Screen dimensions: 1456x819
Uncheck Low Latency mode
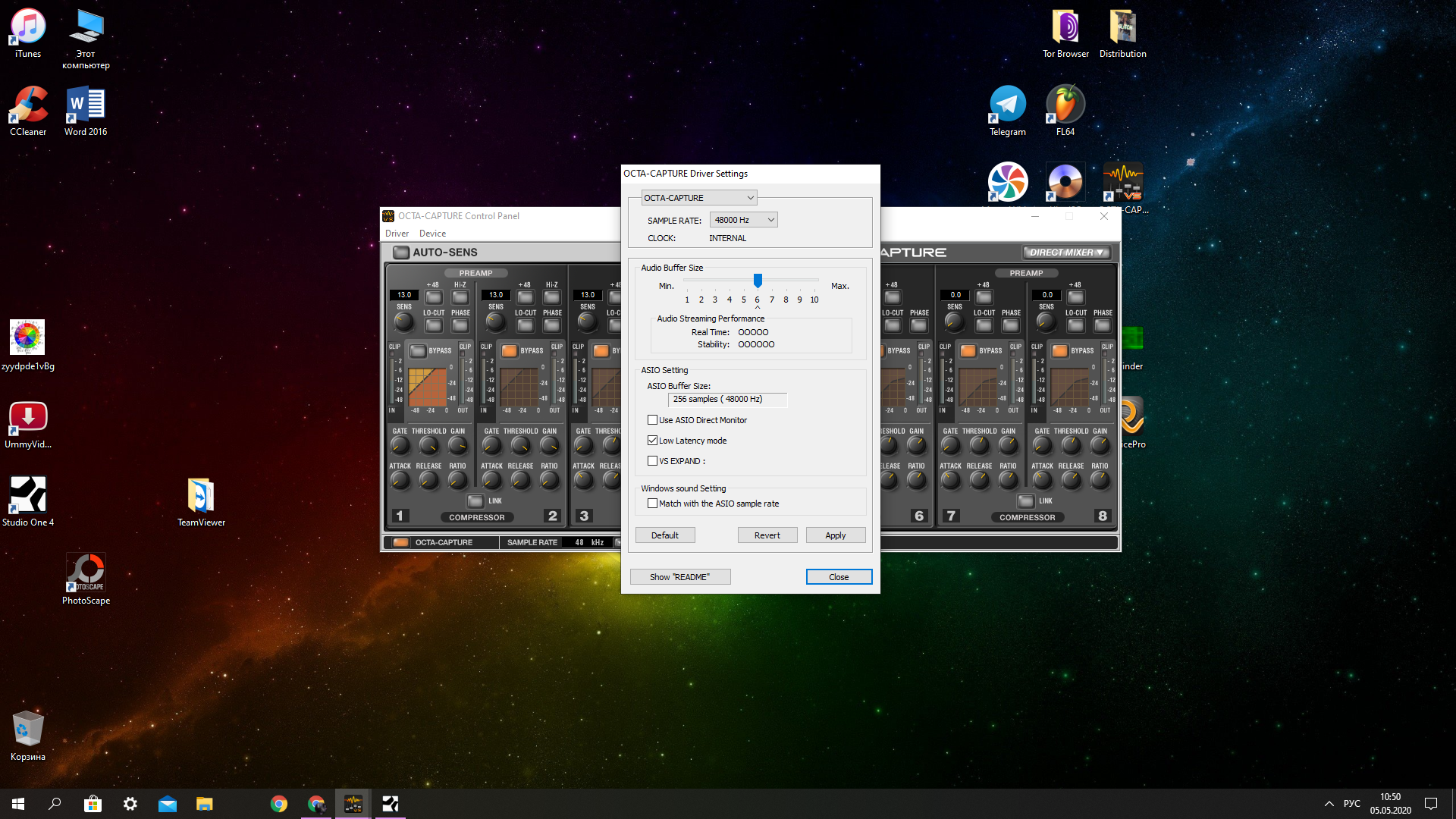coord(652,441)
